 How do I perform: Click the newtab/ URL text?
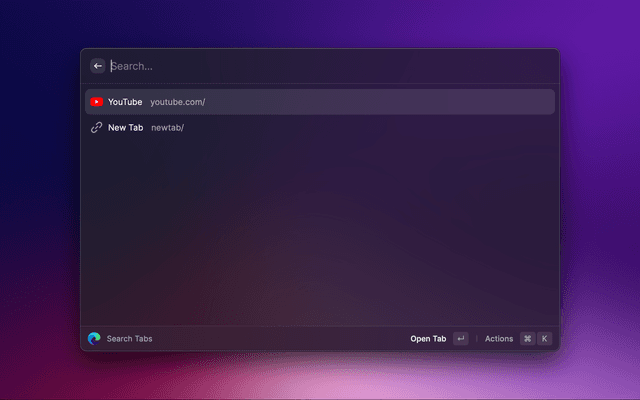coord(167,128)
